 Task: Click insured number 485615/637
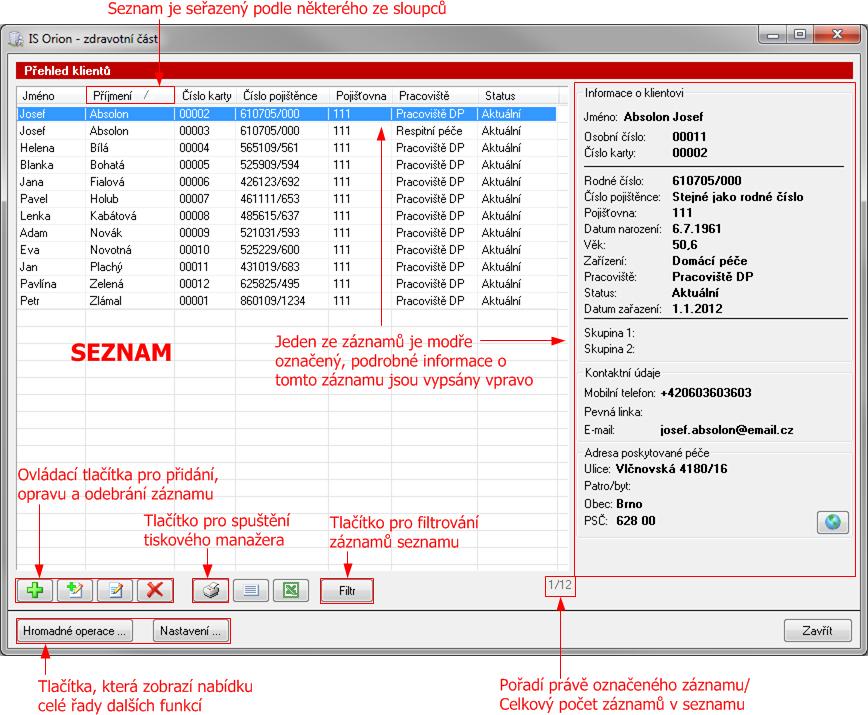270,216
